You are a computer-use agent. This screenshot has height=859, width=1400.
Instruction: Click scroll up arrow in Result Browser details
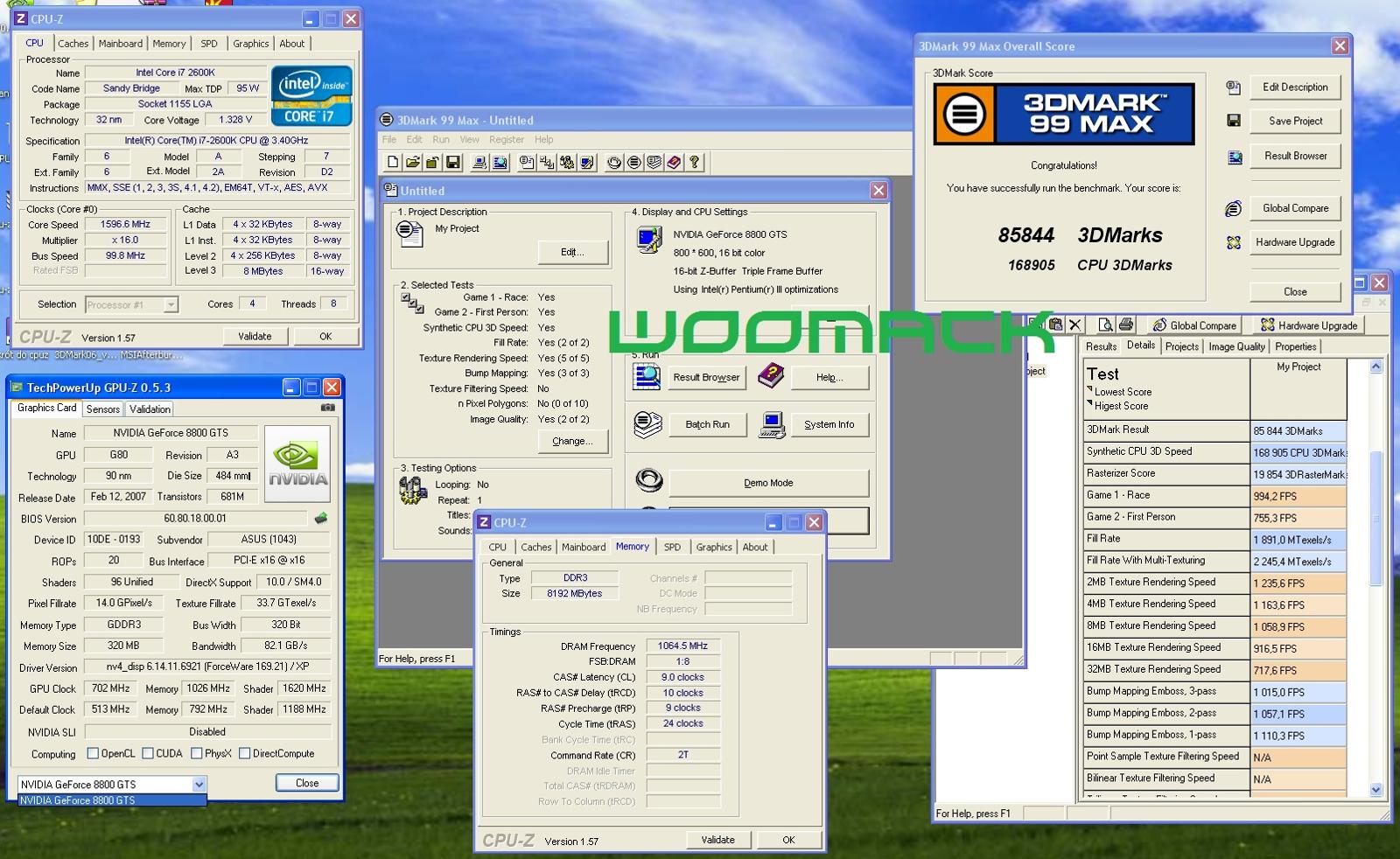[1375, 367]
